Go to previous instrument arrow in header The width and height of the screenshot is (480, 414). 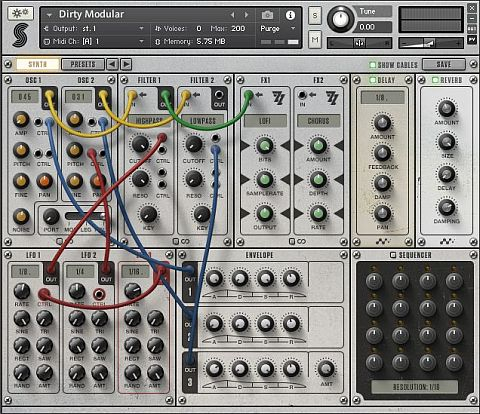pyautogui.click(x=232, y=15)
